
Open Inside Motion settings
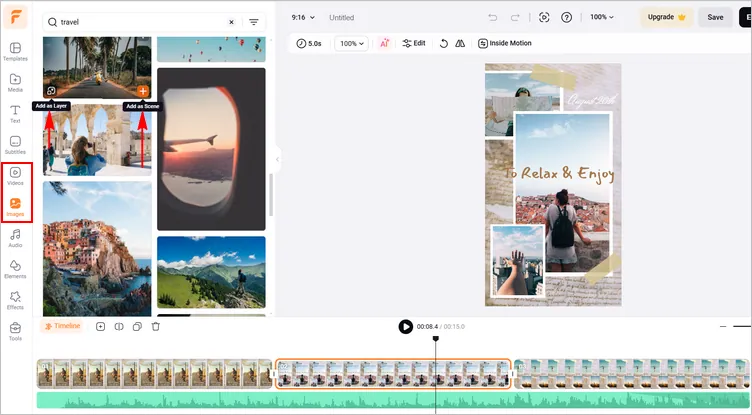505,43
